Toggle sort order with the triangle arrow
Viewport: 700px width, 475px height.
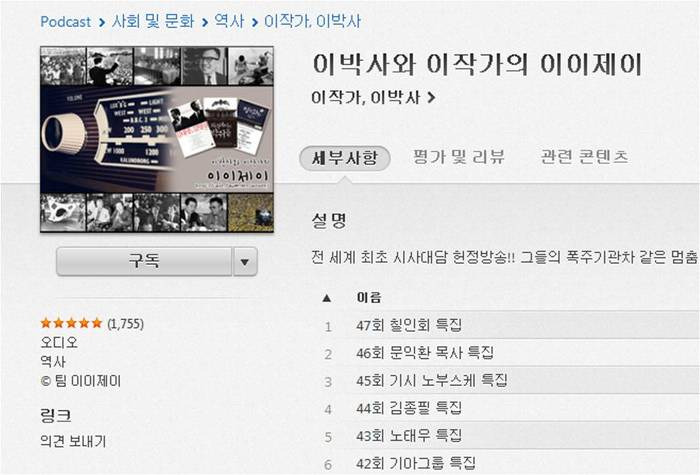(x=327, y=298)
